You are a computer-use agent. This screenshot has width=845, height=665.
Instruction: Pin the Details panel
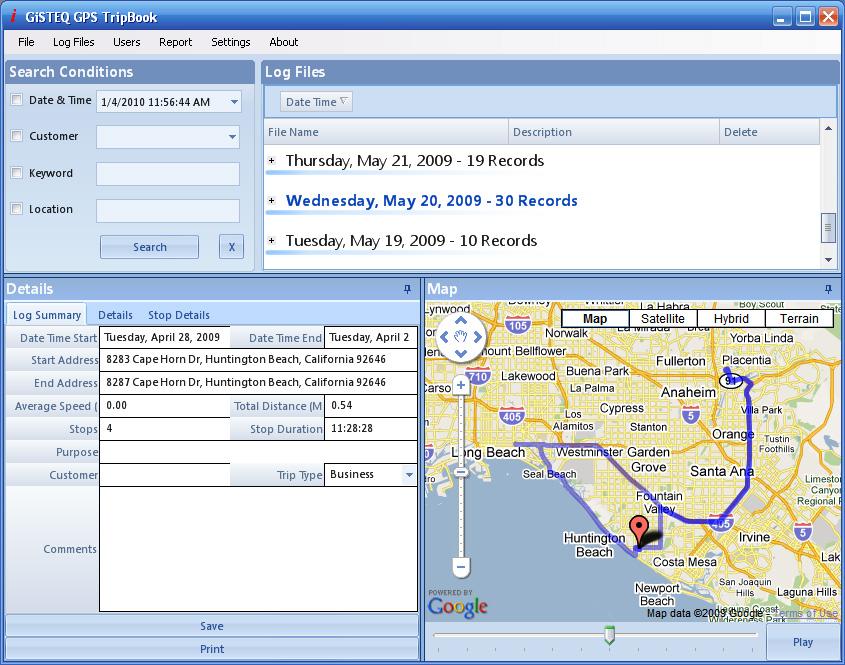(x=407, y=289)
